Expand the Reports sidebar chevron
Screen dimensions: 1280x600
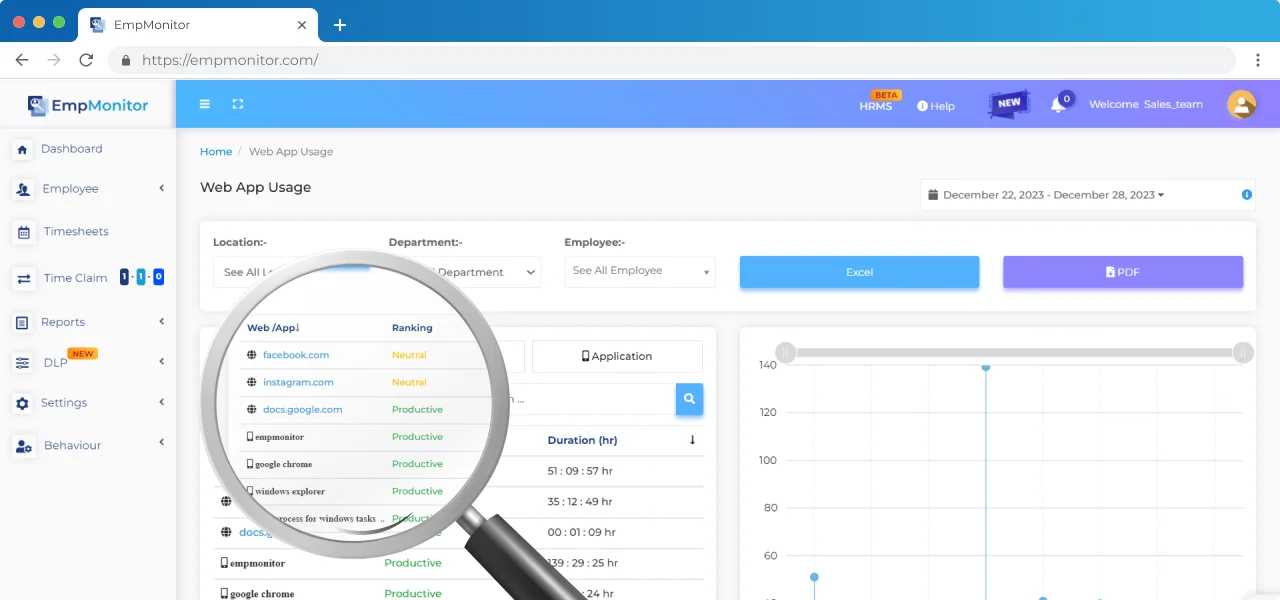coord(161,321)
